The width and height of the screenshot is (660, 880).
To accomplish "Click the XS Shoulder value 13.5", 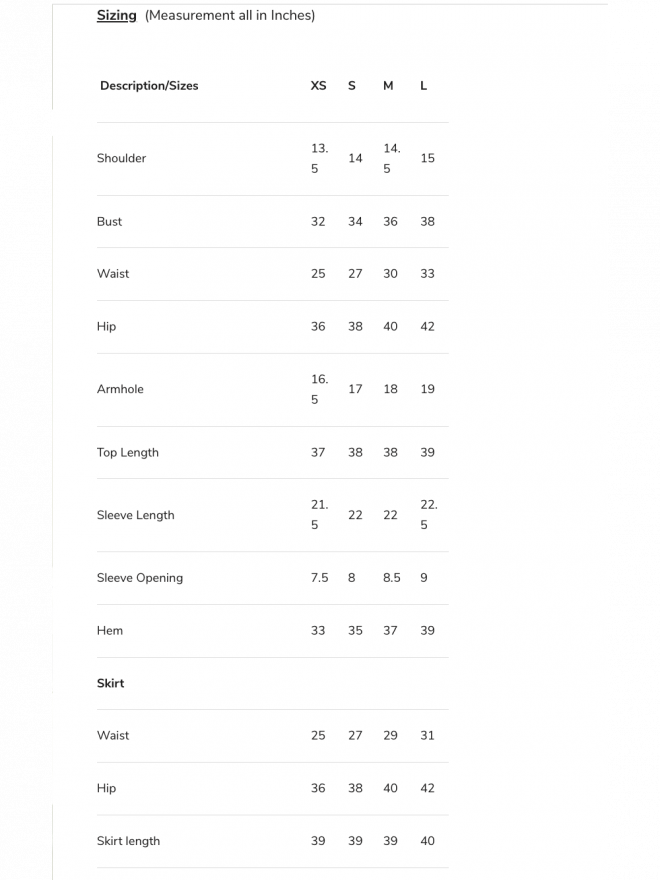I will click(x=319, y=158).
